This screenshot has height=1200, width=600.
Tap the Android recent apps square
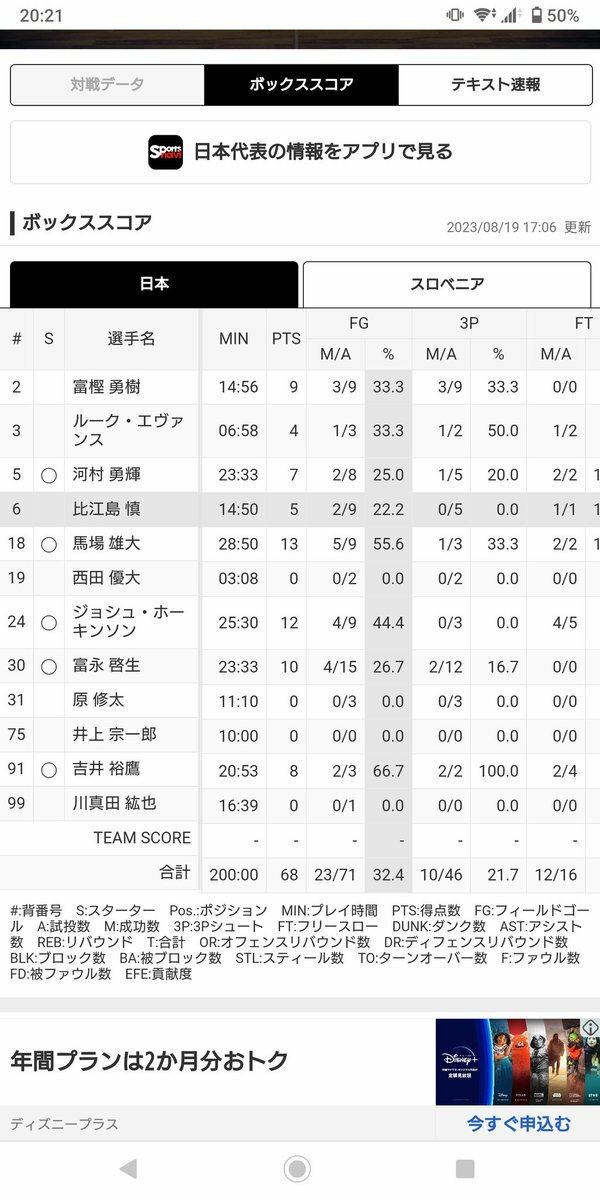tap(465, 1168)
